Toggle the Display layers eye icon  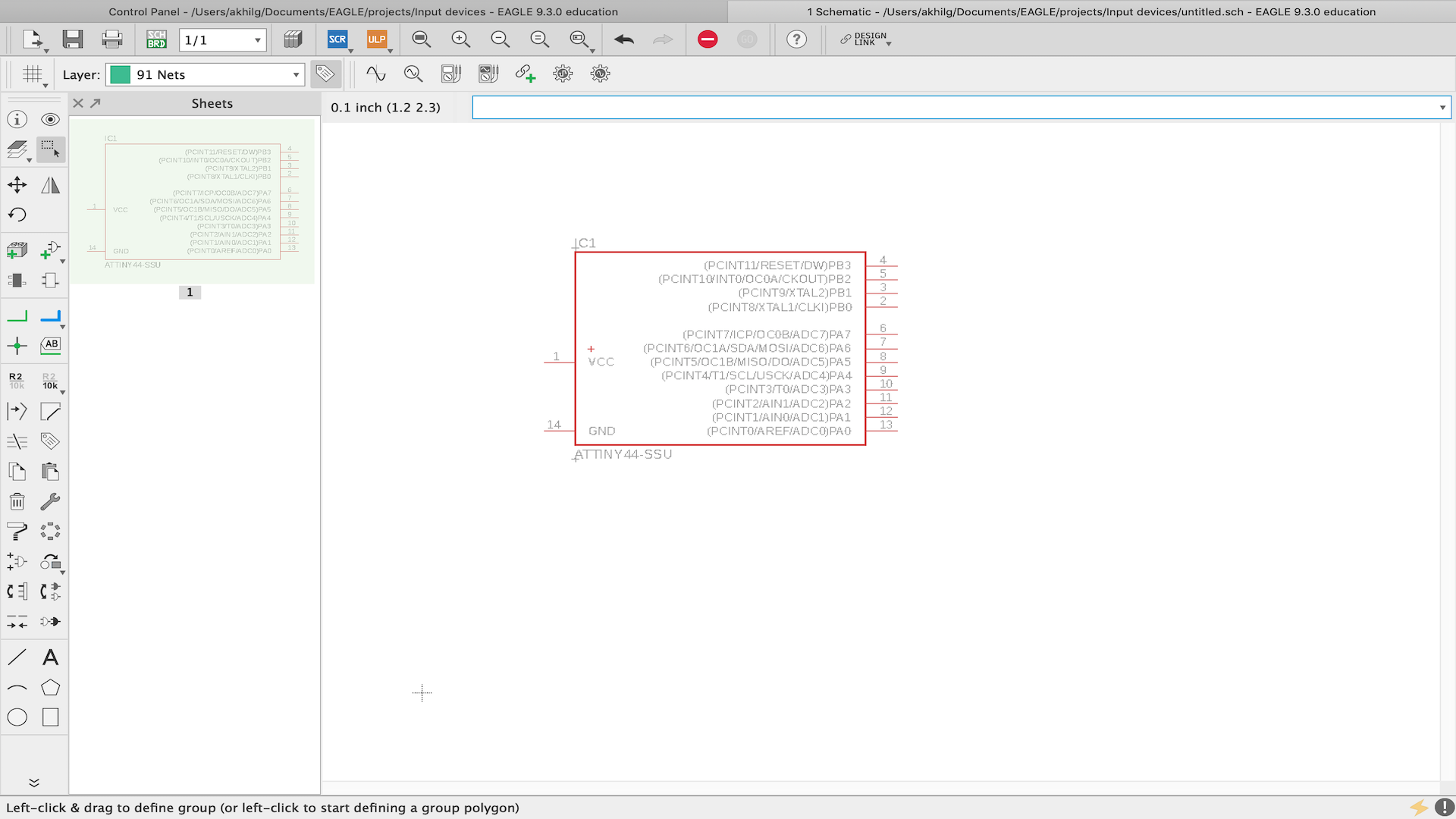50,119
